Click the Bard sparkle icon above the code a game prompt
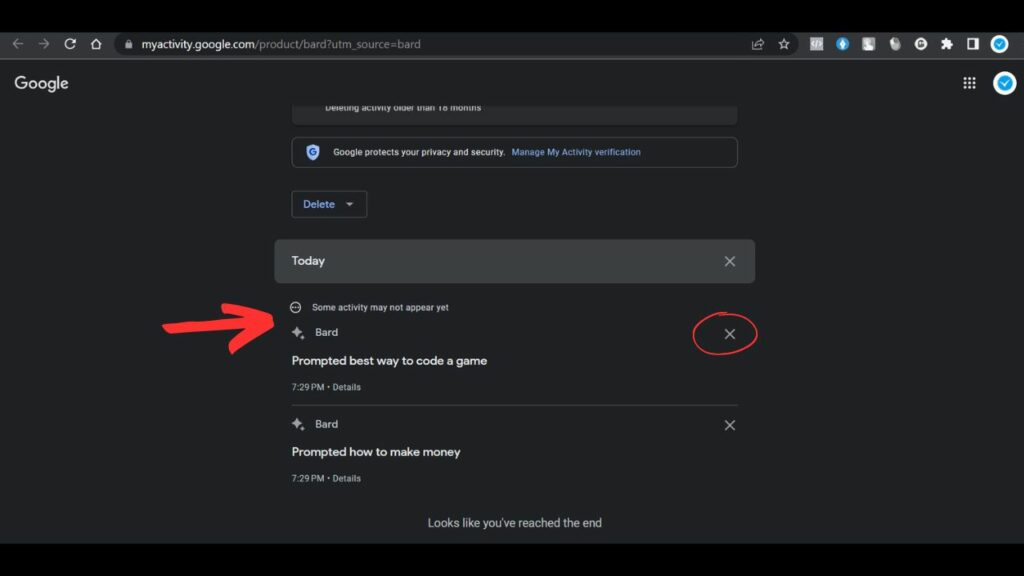The width and height of the screenshot is (1024, 576). point(298,333)
